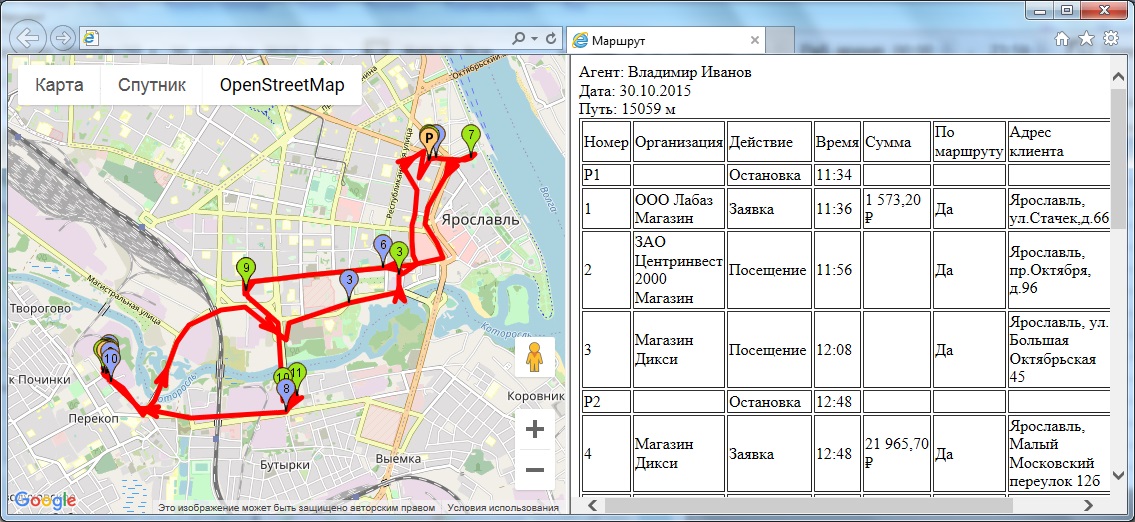
Task: Close the Маршрут tab
Action: 754,41
